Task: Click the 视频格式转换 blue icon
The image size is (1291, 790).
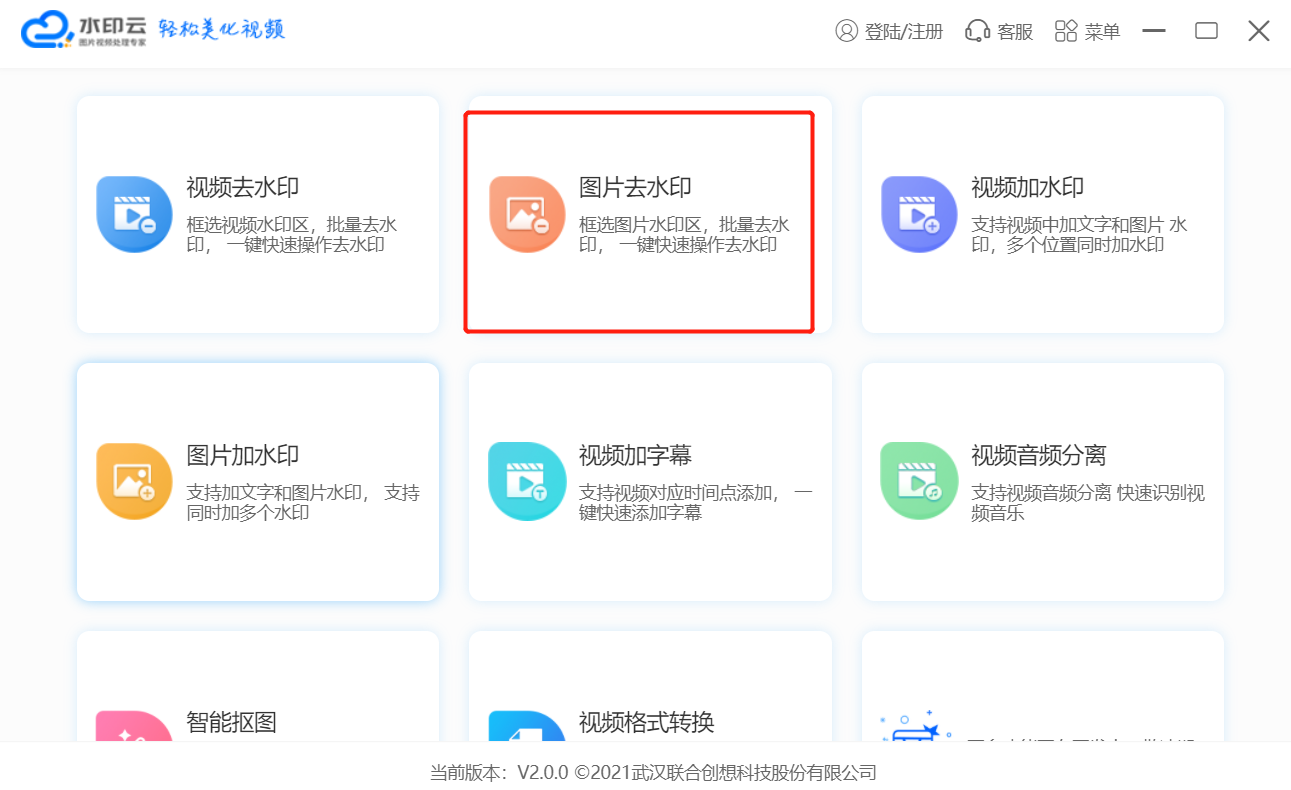Action: [x=527, y=727]
